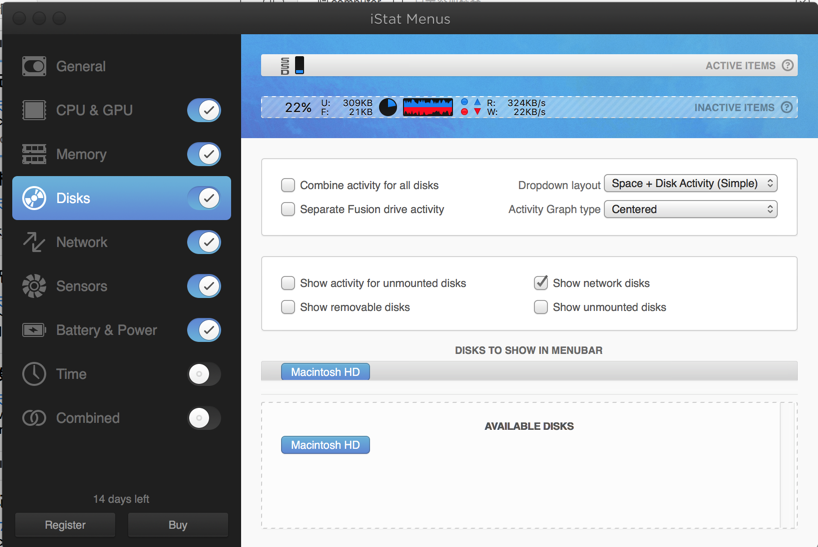Click the Battery & Power icon
The height and width of the screenshot is (547, 818).
click(34, 330)
